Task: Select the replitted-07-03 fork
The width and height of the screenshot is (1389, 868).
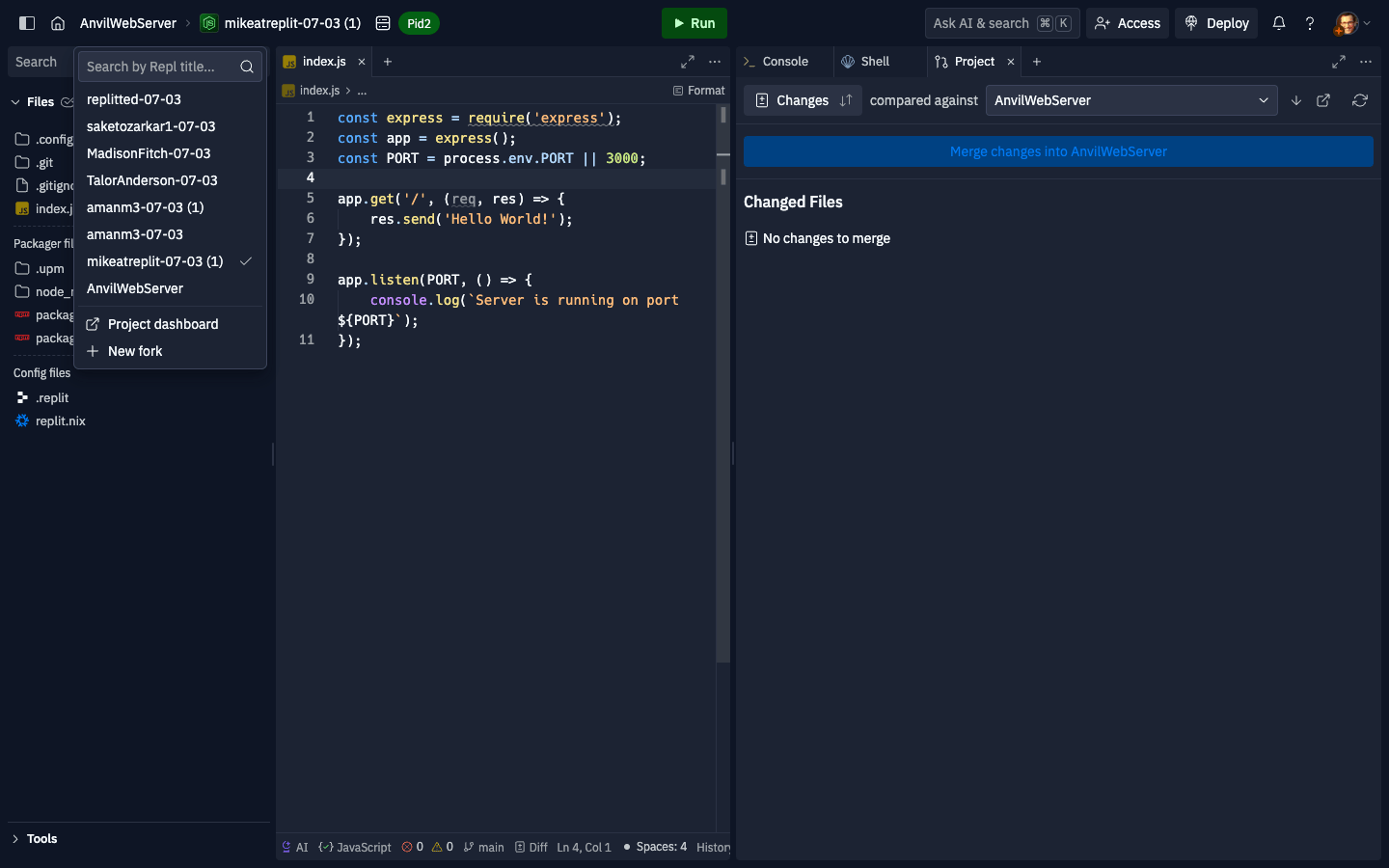Action: coord(170,99)
